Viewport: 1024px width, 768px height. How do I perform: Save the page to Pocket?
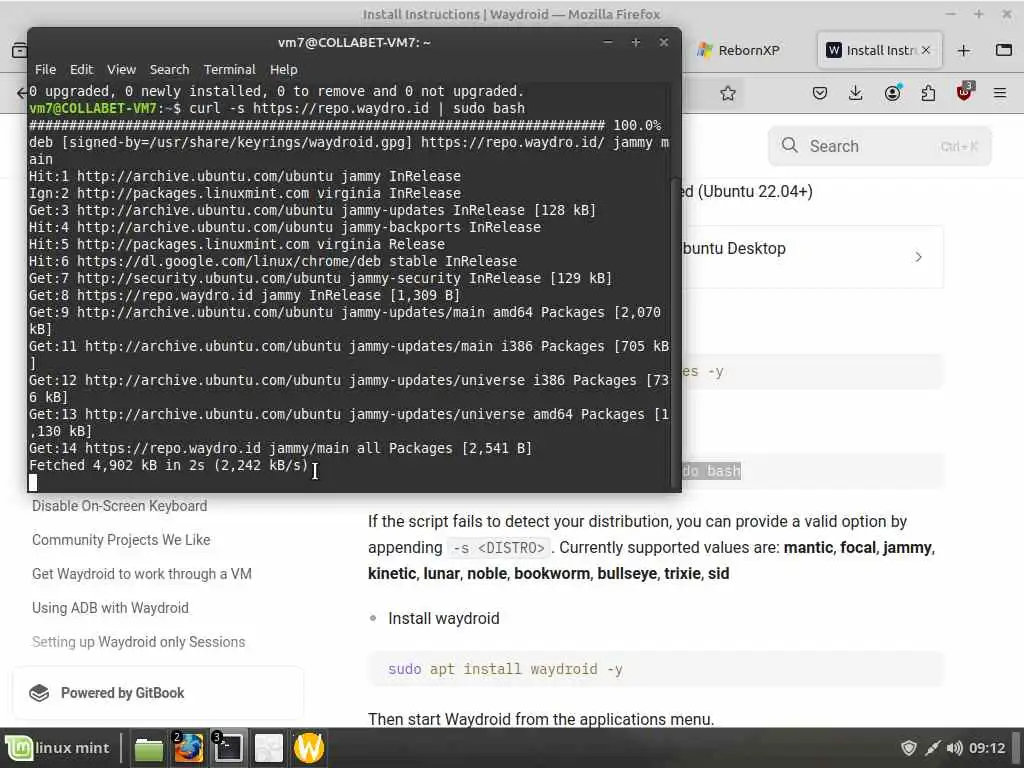(x=820, y=93)
